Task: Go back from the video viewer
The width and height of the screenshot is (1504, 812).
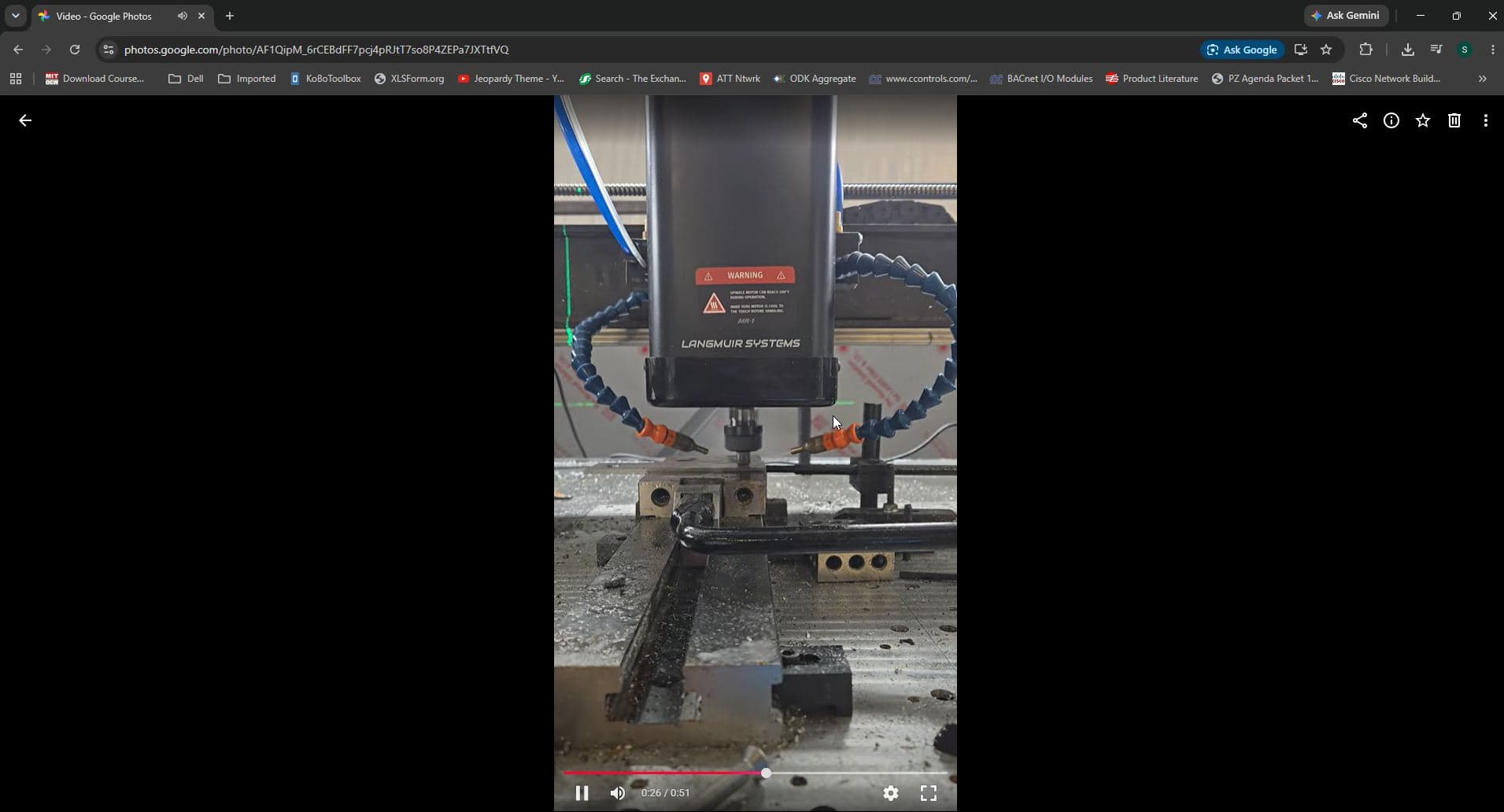Action: (x=25, y=120)
